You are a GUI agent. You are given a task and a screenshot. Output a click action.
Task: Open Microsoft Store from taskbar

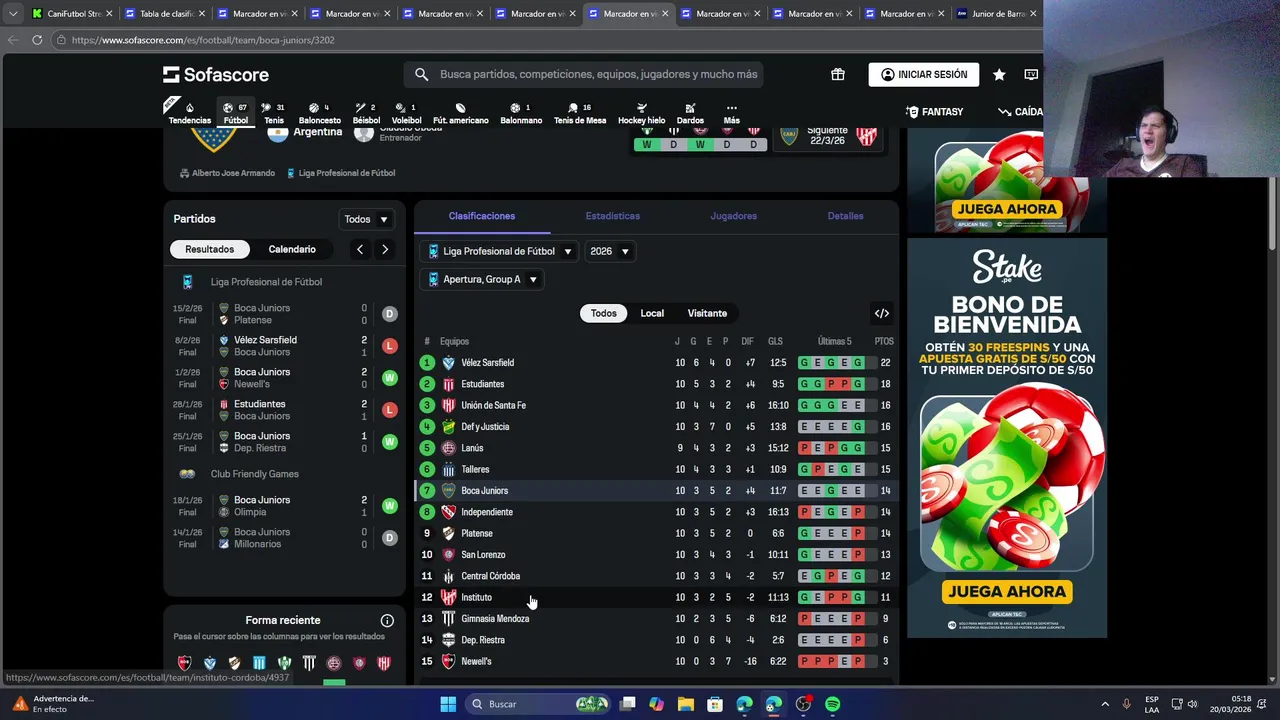(715, 704)
